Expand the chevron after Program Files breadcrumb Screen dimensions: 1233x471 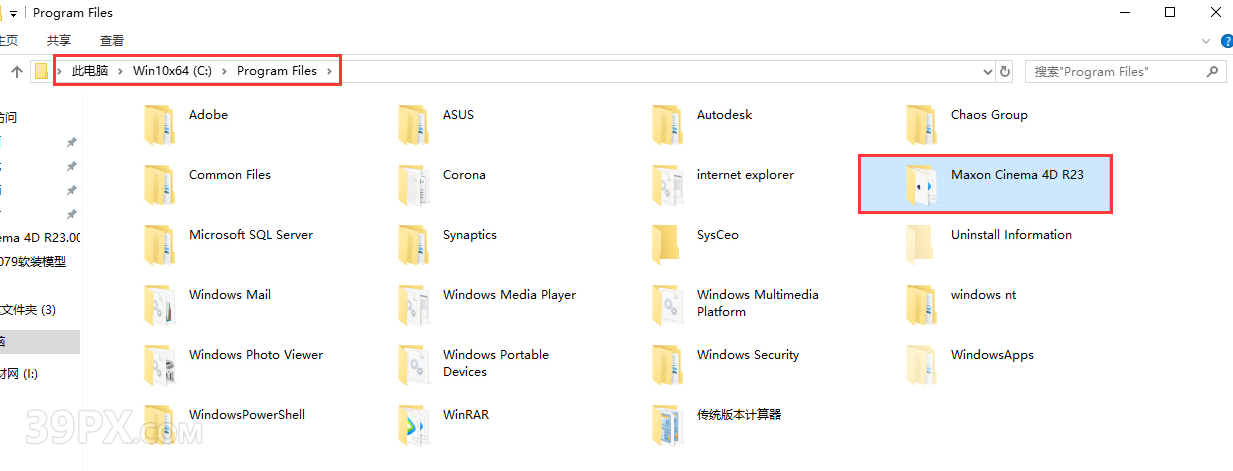click(329, 71)
